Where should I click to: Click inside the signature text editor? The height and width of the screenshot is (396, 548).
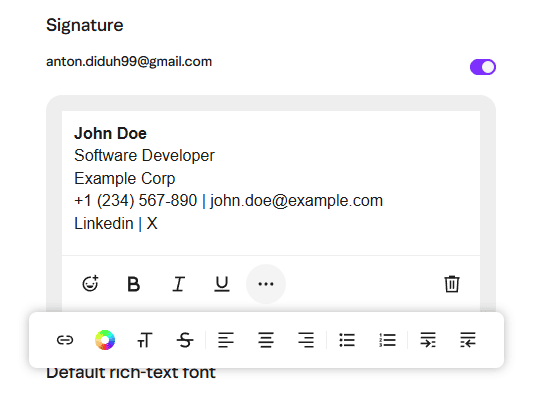click(271, 183)
